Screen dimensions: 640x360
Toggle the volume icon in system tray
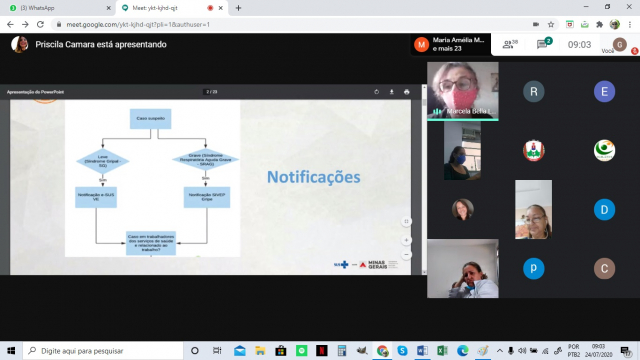point(522,351)
